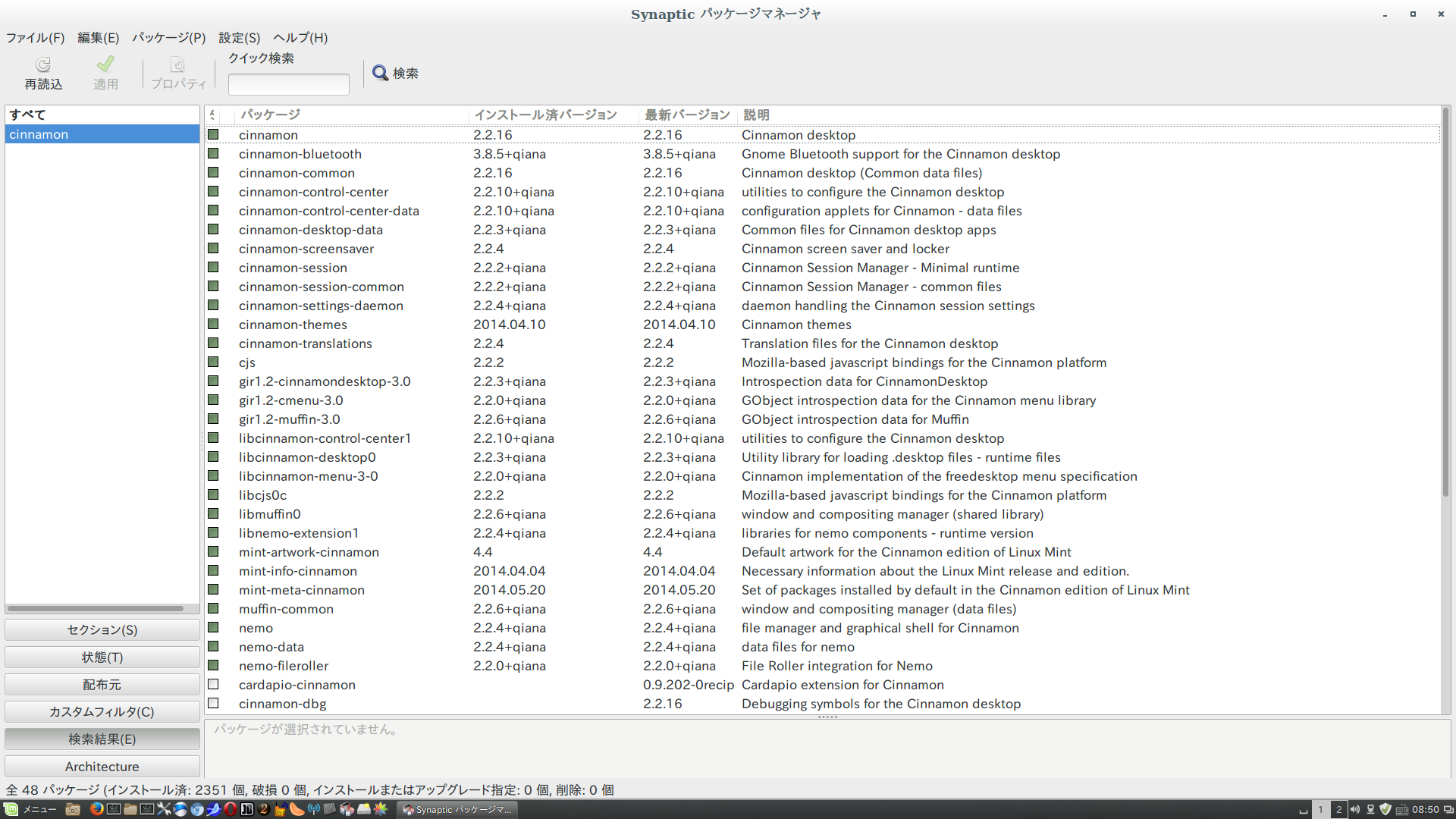Open the keyboard layout tray icon

click(1402, 810)
